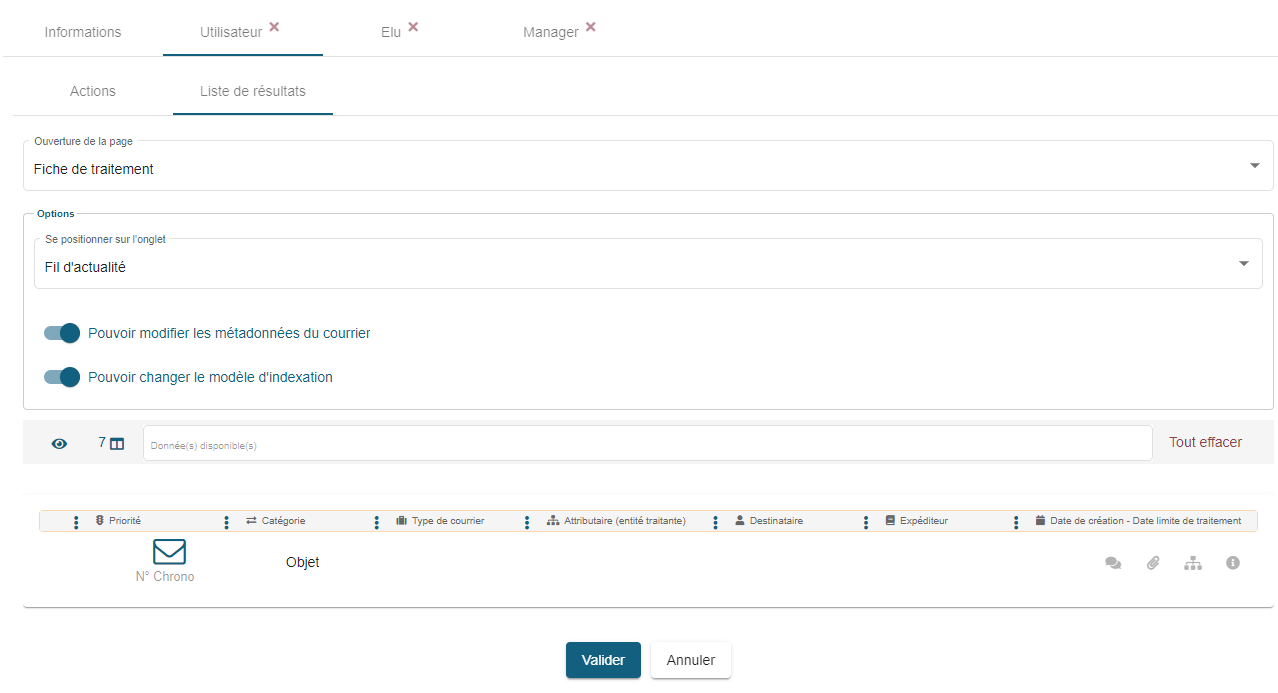
Task: Click the attachments paperclip icon
Action: 1153,563
